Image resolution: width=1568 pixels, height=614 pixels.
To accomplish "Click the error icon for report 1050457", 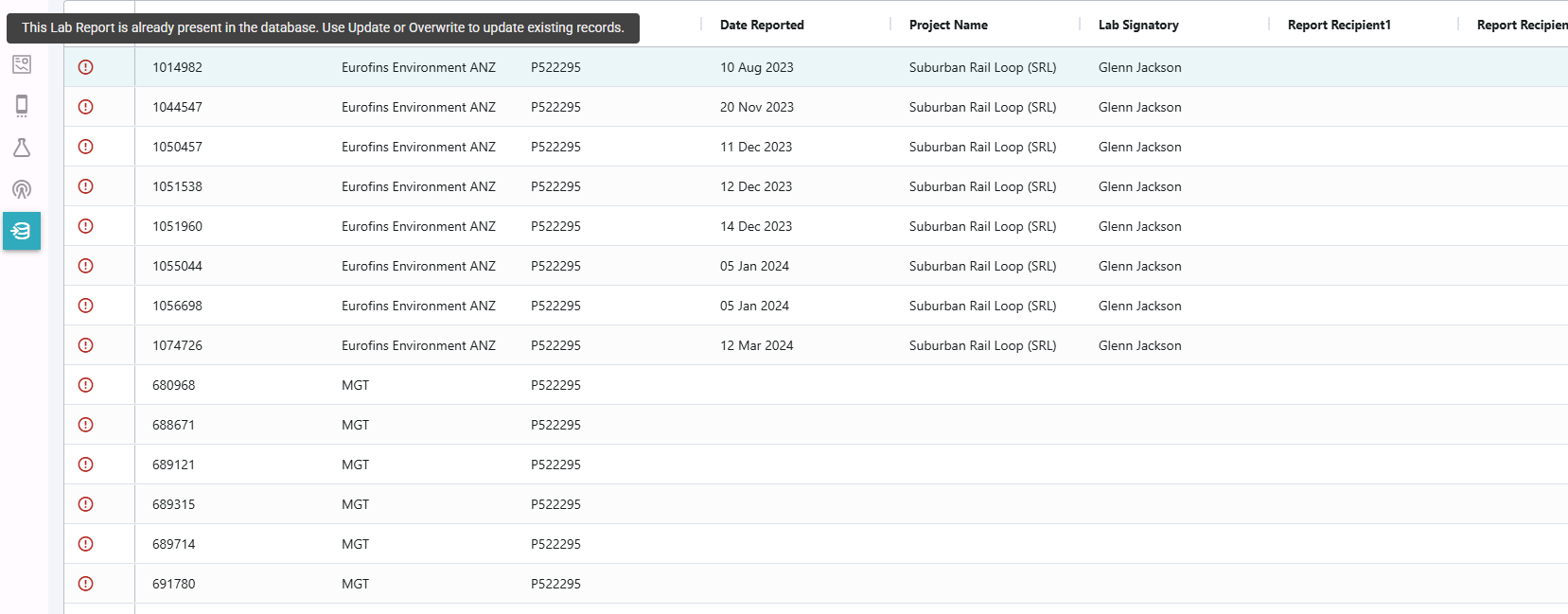I will (85, 147).
